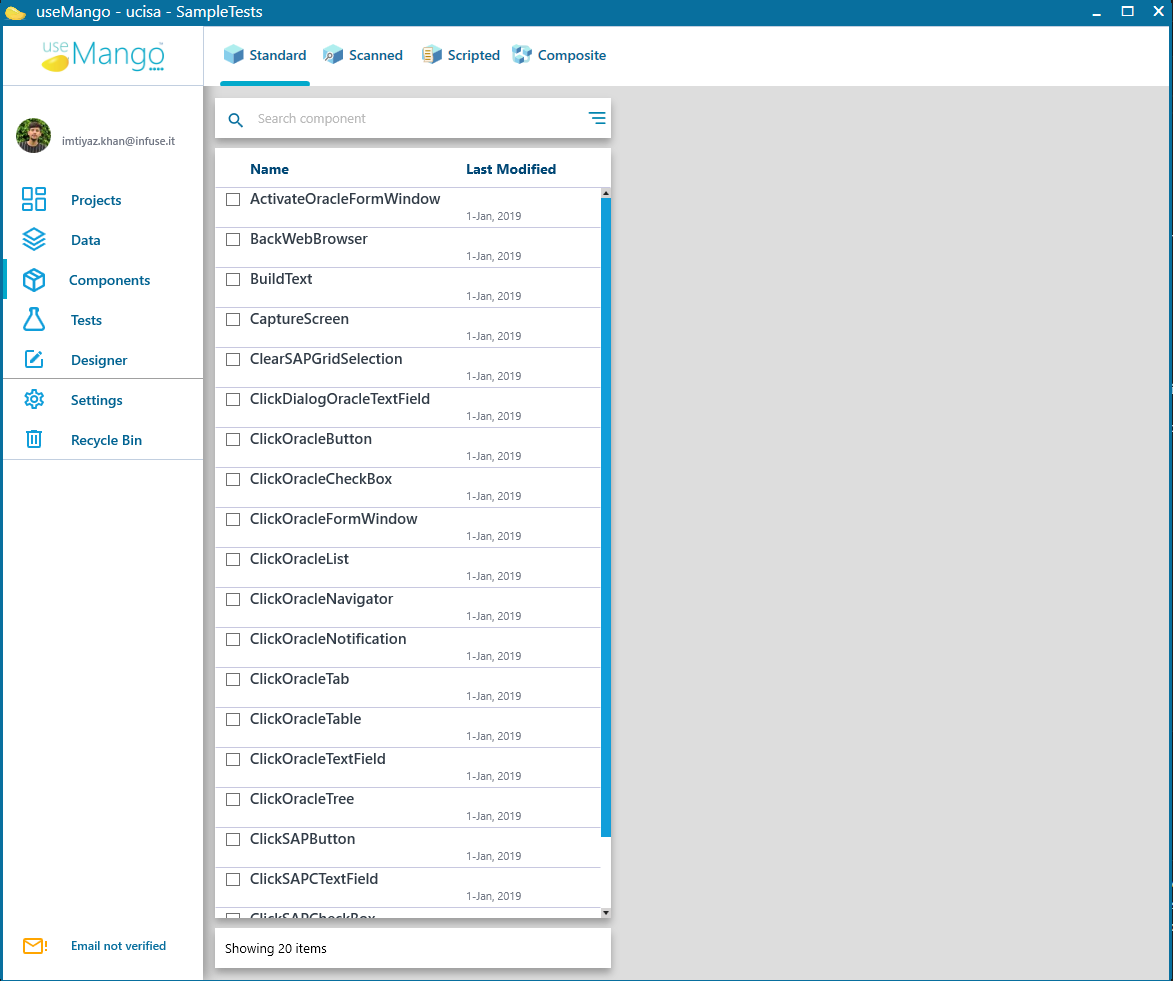Switch to the Scanned tab
Screen dimensions: 1173x981
pos(363,55)
